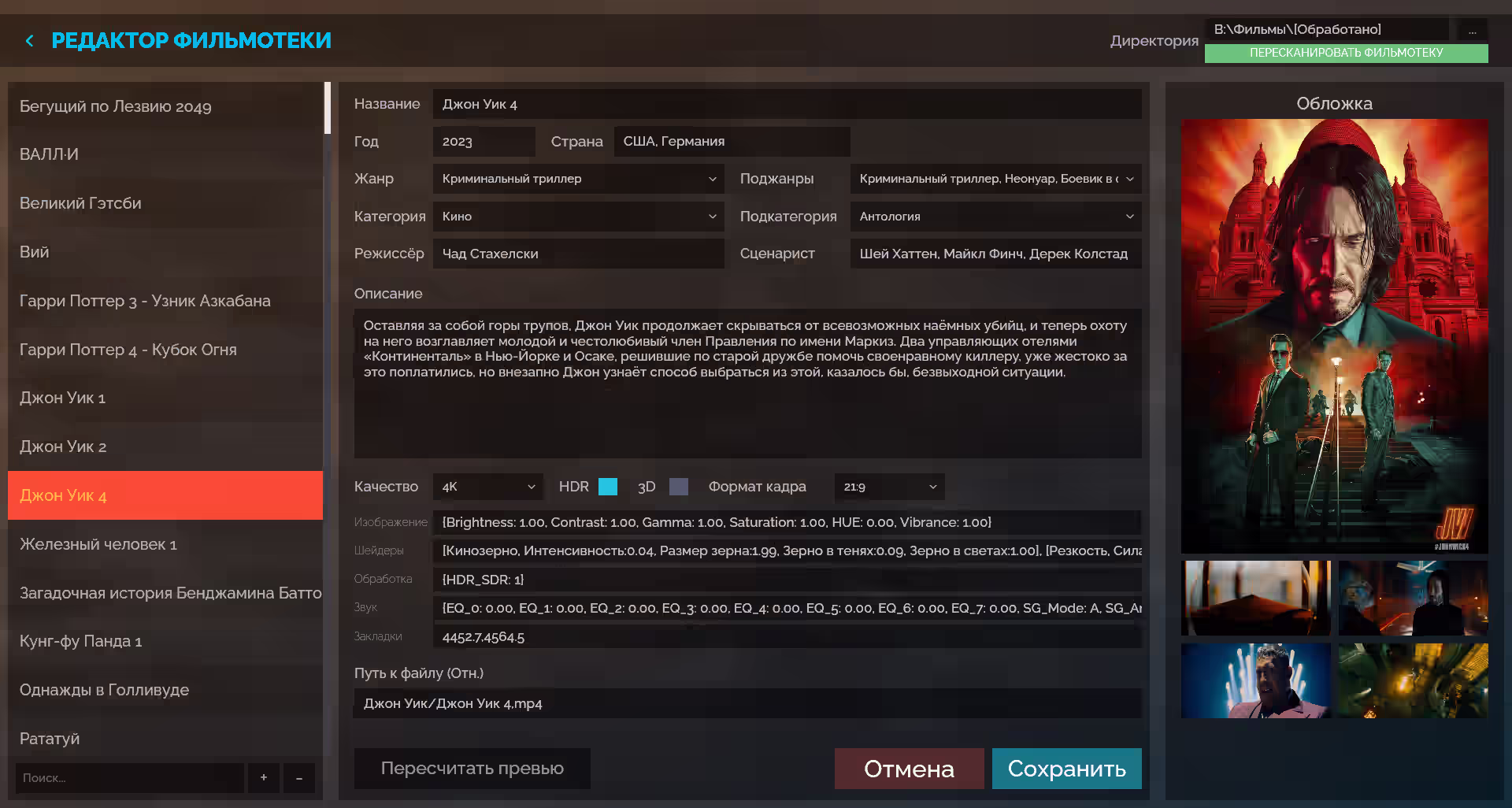The image size is (1512, 808).
Task: Click the preview thumbnail with blue-lit man
Action: click(1256, 680)
